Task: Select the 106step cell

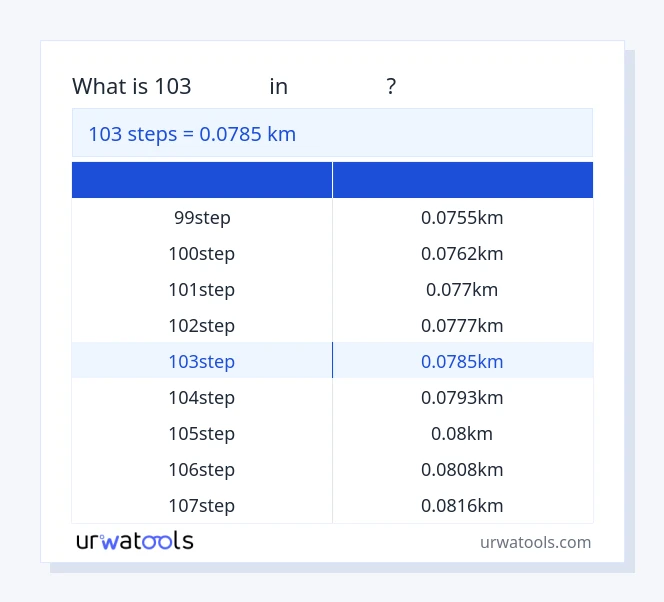Action: pos(202,469)
